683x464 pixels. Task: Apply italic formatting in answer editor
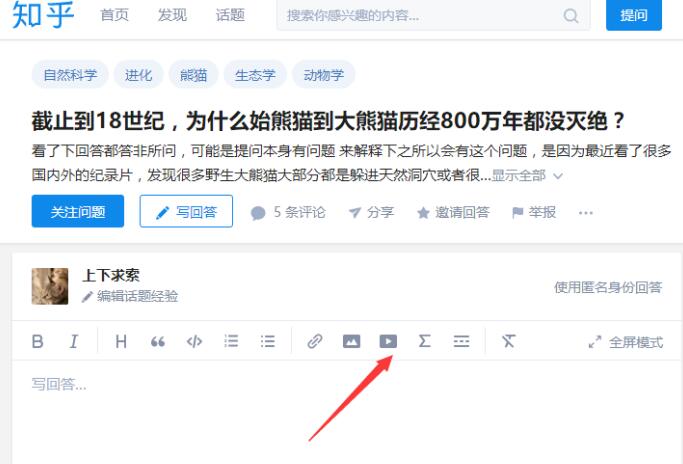pyautogui.click(x=74, y=341)
